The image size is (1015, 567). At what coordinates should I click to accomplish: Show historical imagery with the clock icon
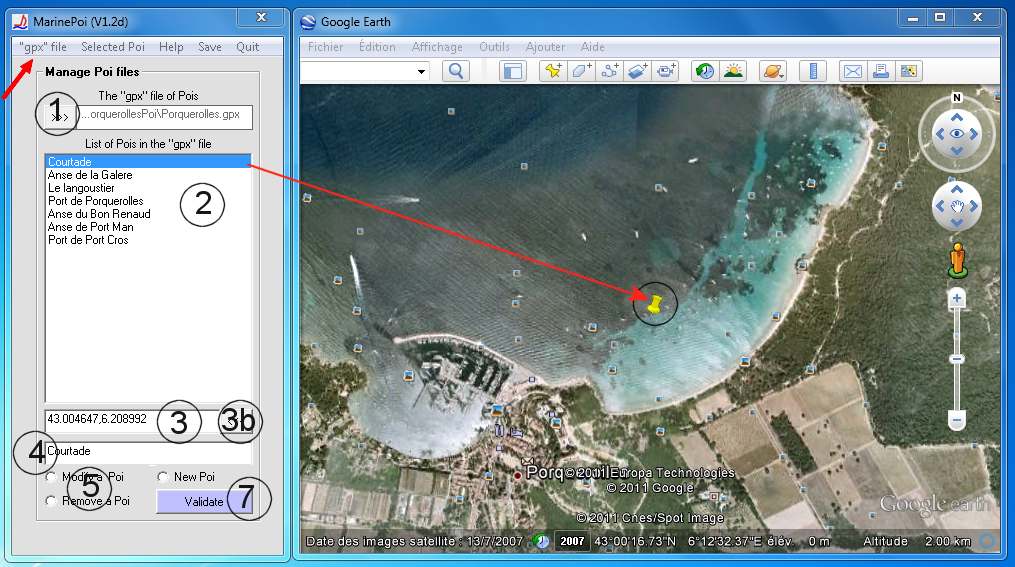tap(705, 71)
